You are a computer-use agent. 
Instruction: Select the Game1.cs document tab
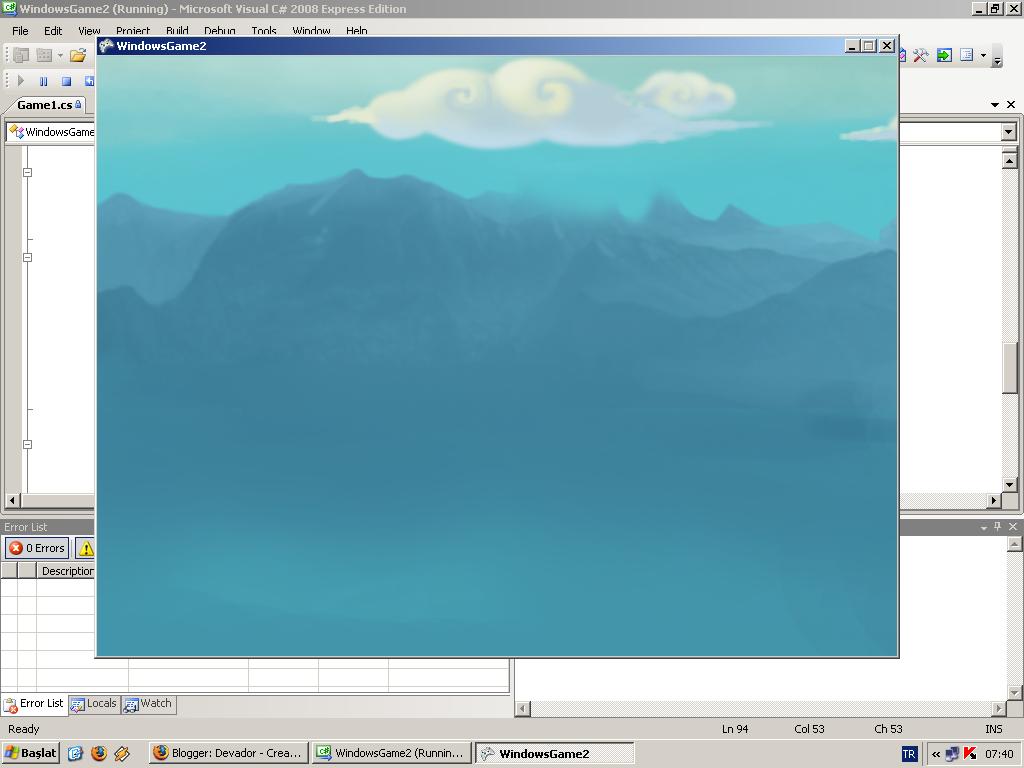pos(48,104)
